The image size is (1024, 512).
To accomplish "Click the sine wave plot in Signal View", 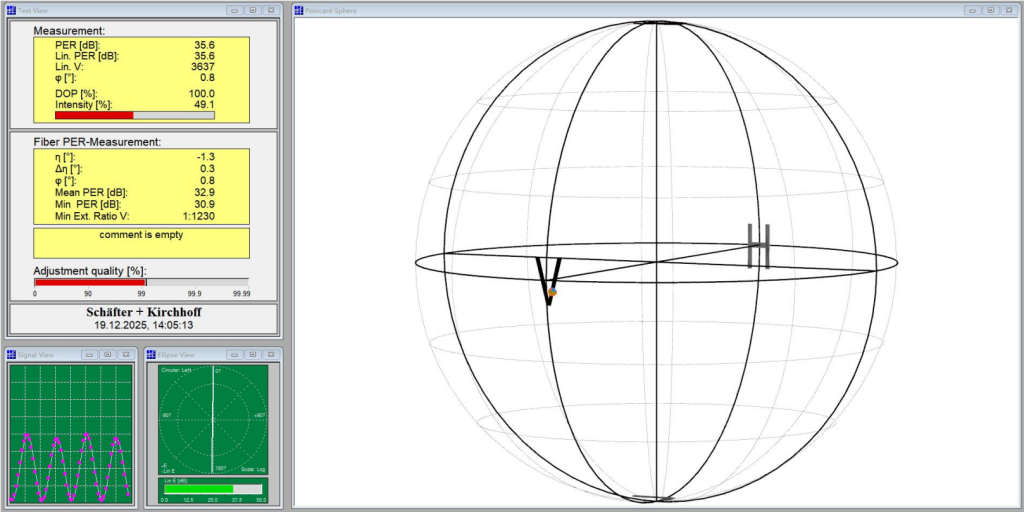I will pos(71,433).
